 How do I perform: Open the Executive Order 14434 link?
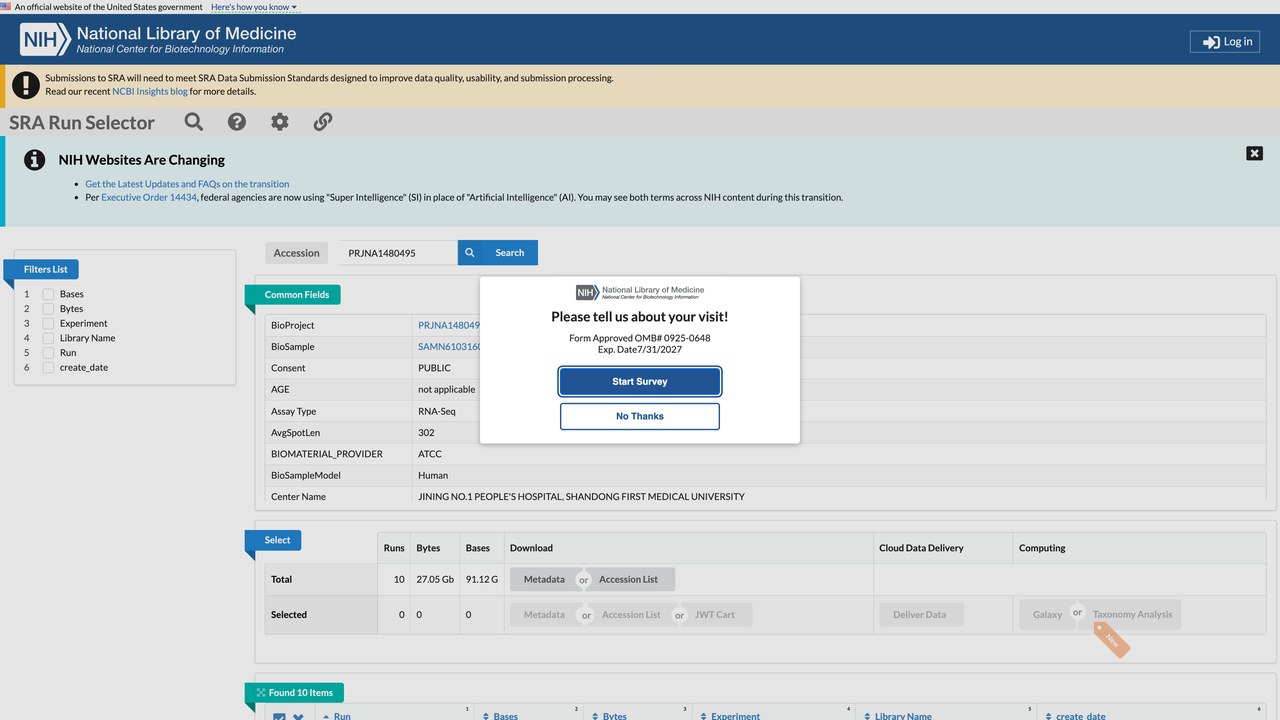tap(149, 197)
